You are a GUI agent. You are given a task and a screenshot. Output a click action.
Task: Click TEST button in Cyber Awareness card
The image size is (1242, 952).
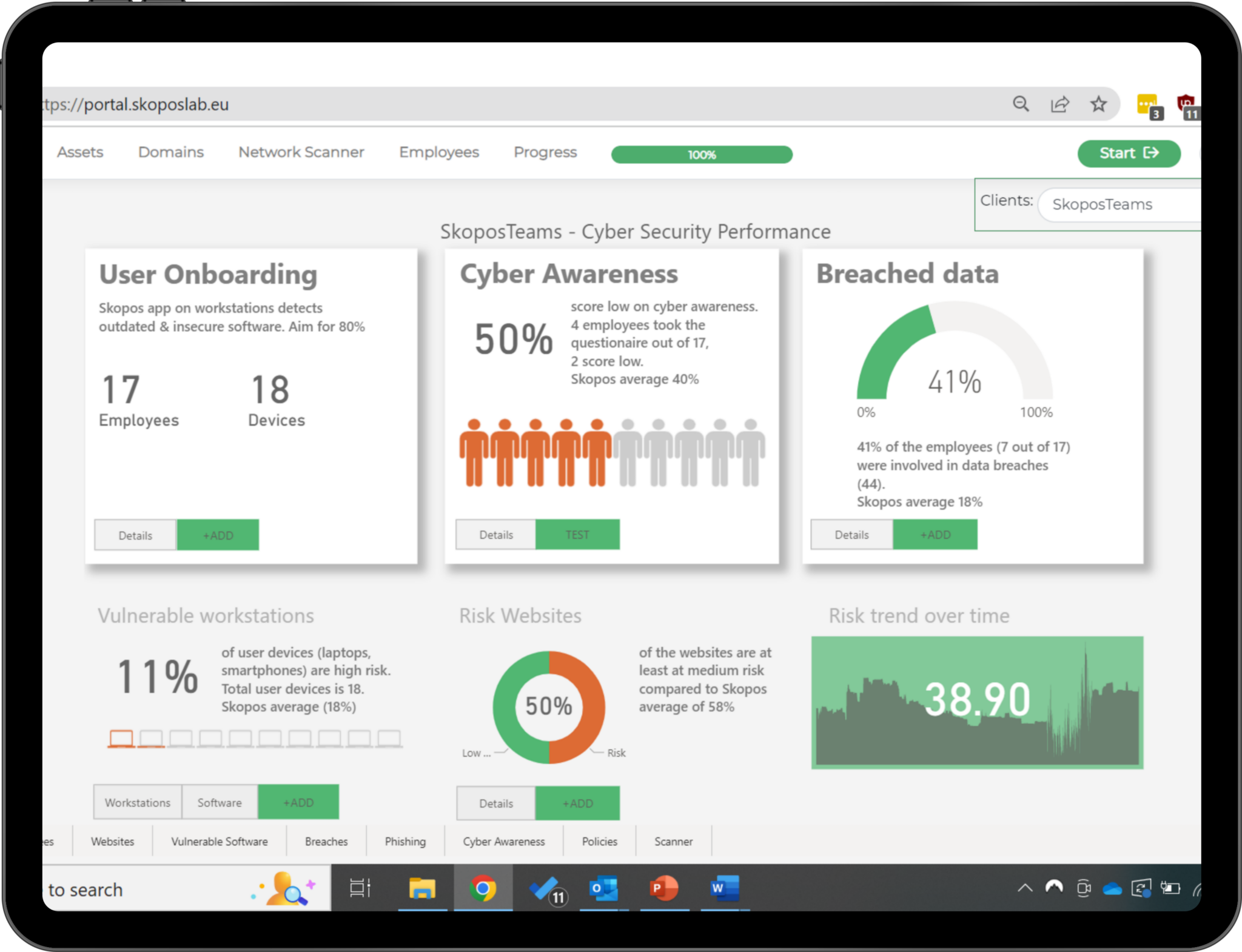click(x=577, y=535)
